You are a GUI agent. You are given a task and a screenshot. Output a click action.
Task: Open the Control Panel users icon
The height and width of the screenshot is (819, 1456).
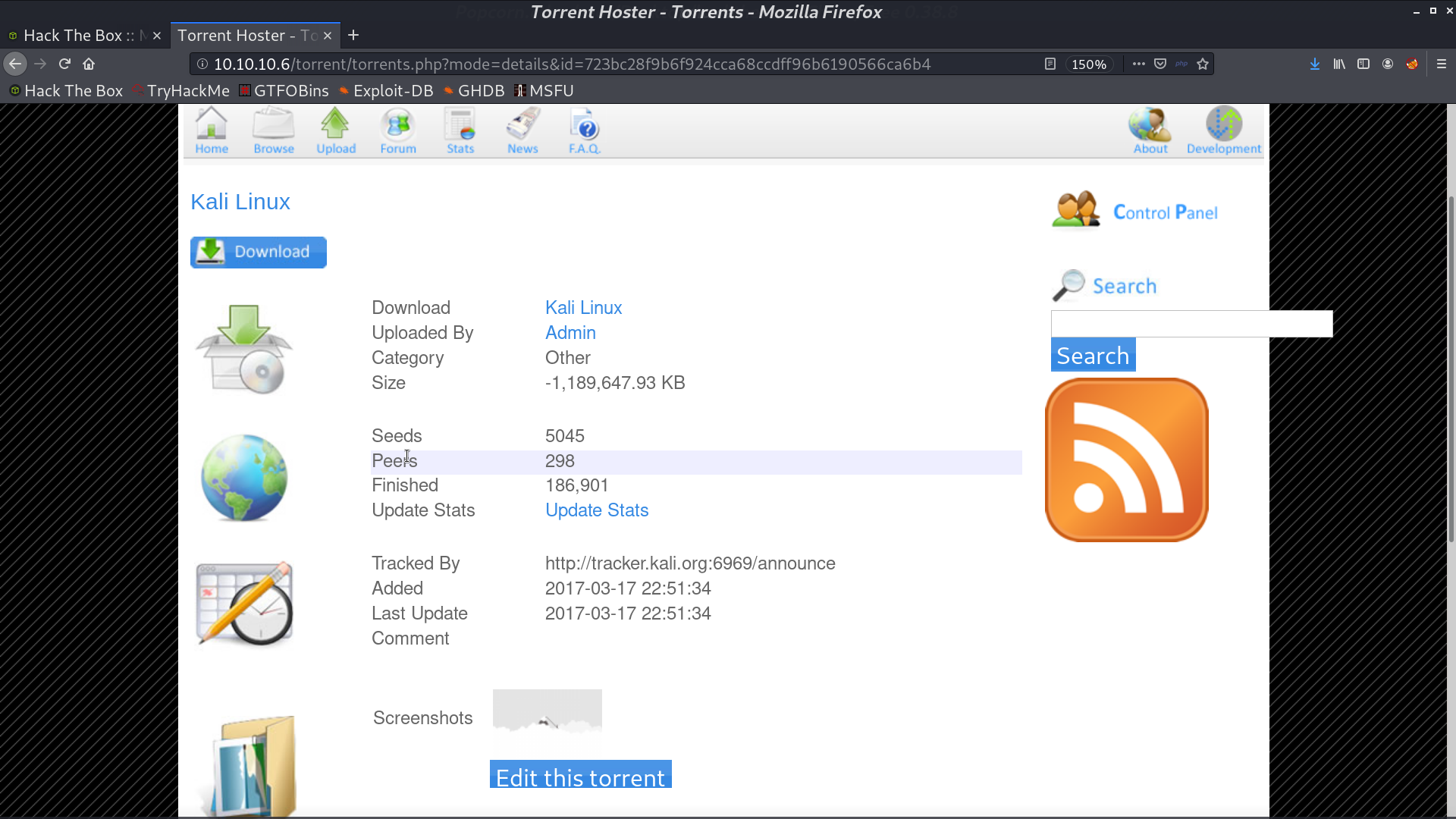tap(1075, 210)
